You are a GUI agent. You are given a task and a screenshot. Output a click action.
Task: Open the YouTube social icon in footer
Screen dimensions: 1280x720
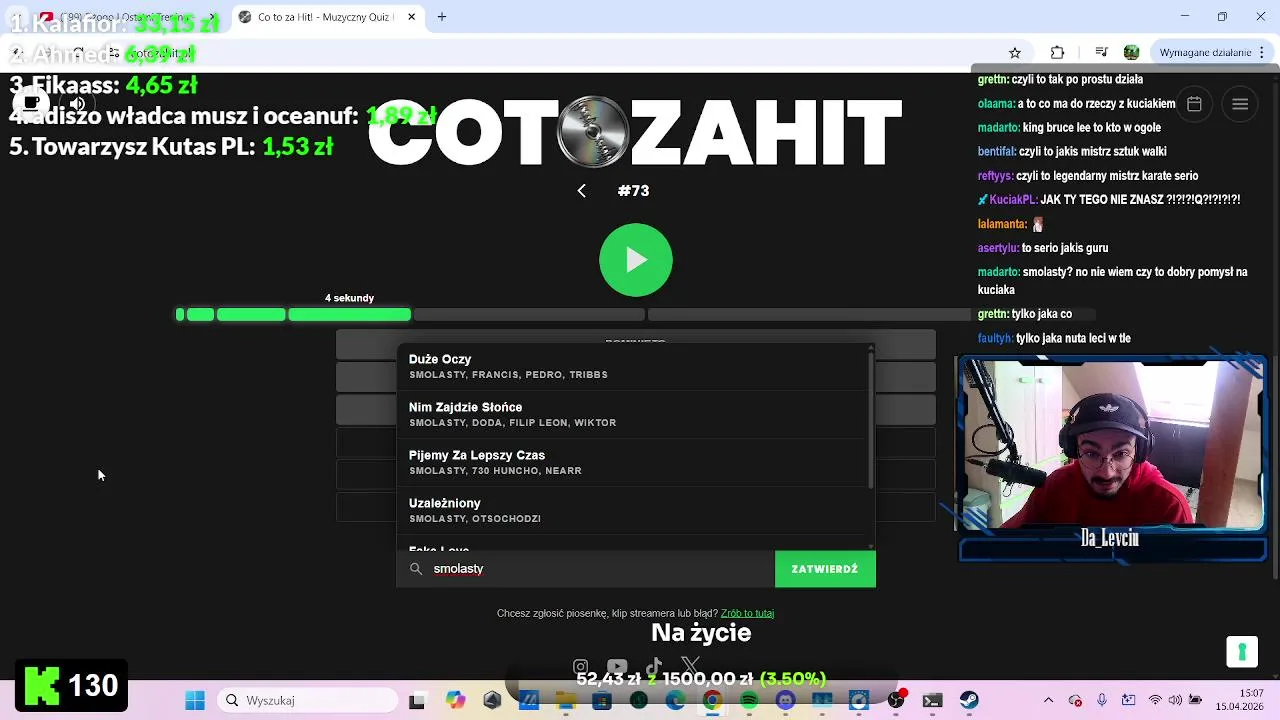[617, 667]
